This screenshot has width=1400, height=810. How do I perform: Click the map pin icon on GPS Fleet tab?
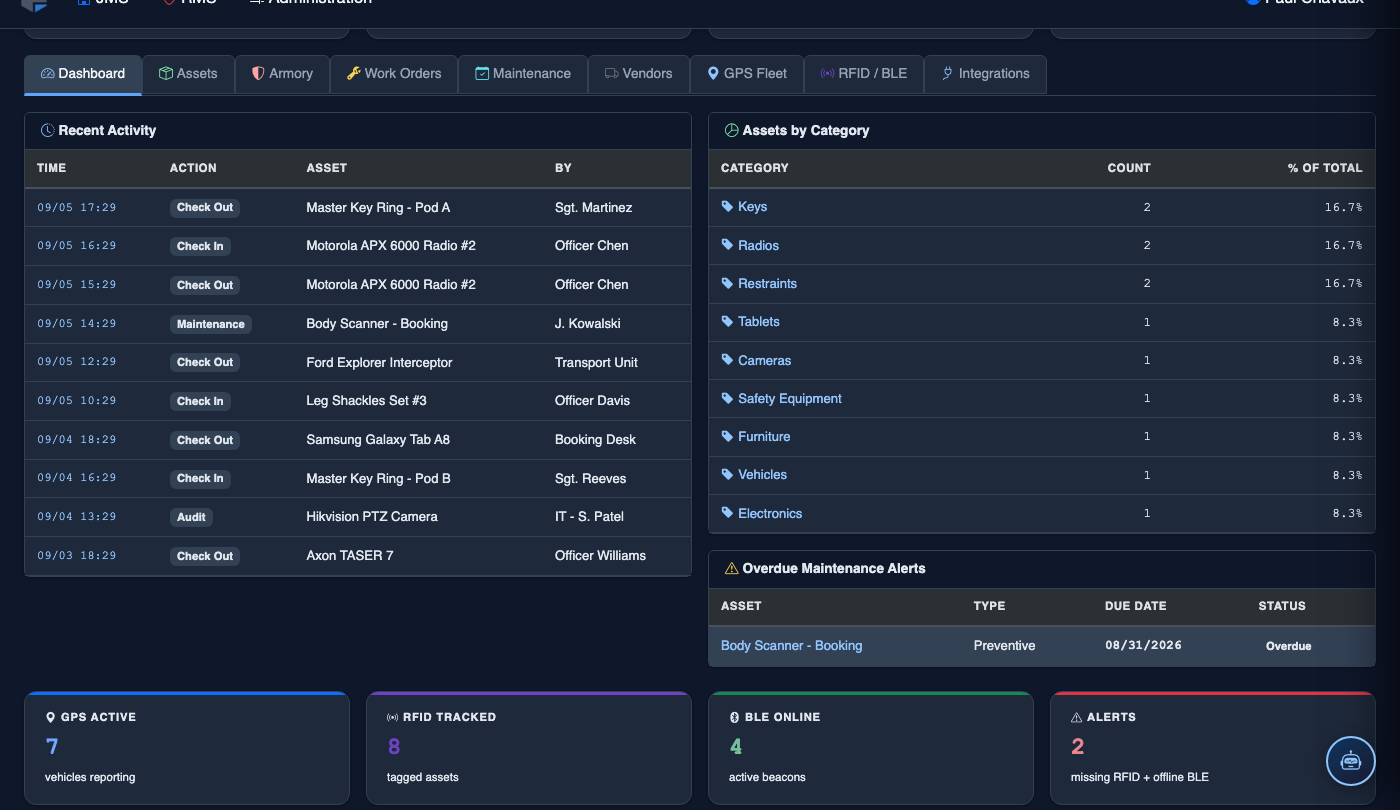coord(713,74)
